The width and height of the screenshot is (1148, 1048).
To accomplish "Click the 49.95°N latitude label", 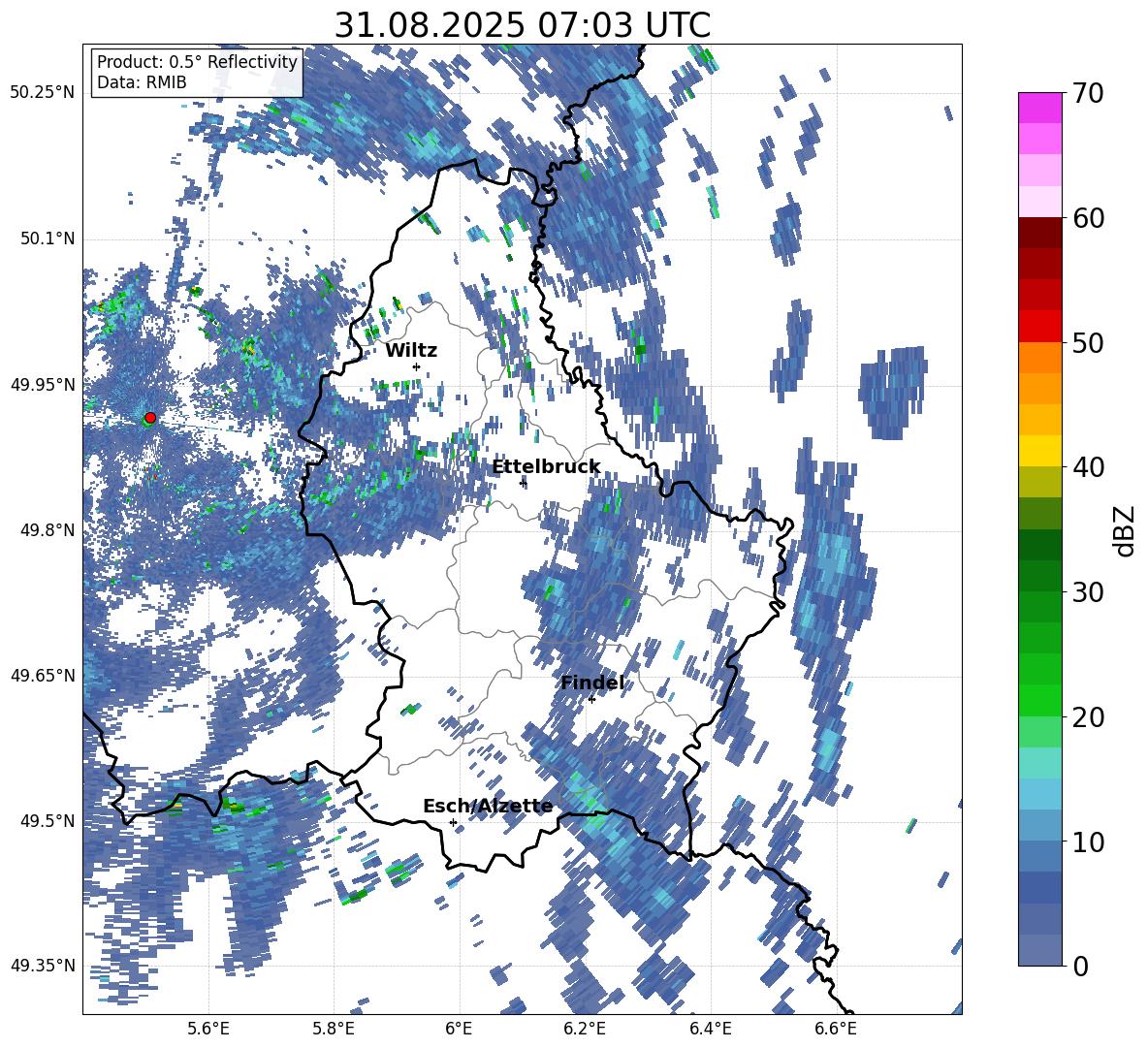I will [43, 384].
